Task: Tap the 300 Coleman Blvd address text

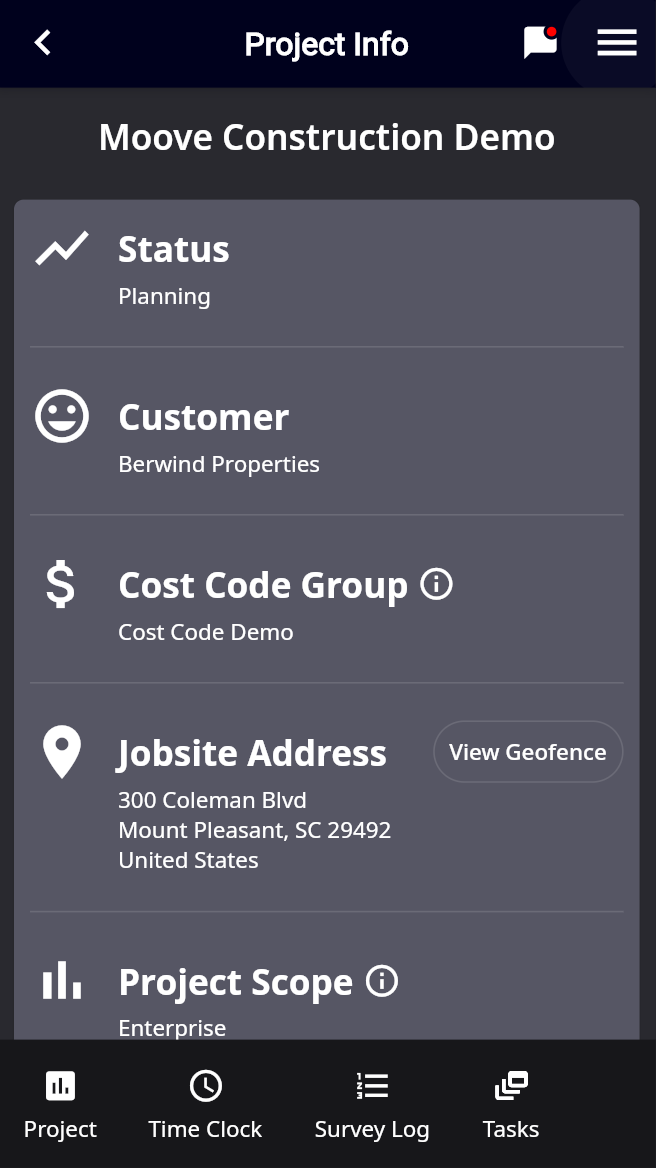Action: [212, 800]
